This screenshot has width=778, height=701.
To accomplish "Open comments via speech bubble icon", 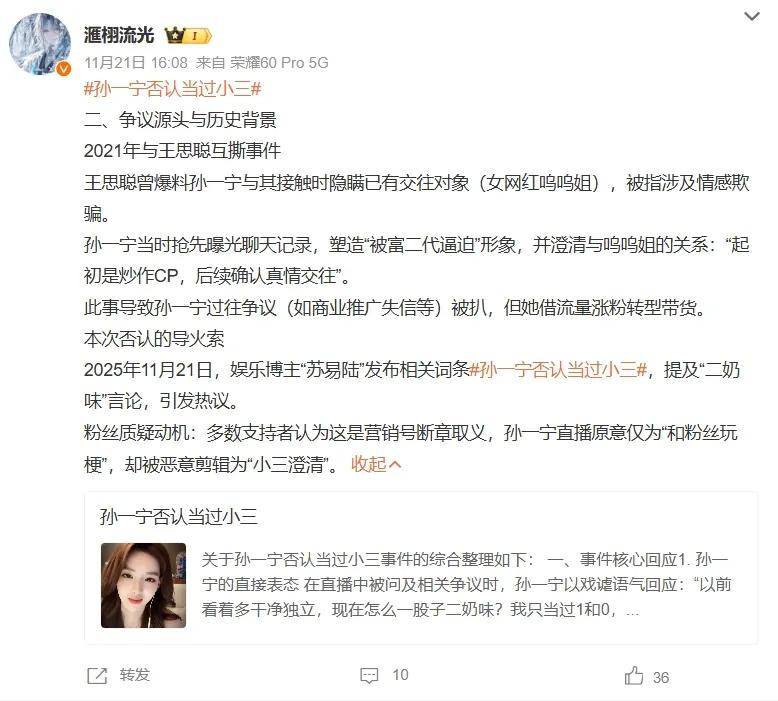I will [369, 675].
